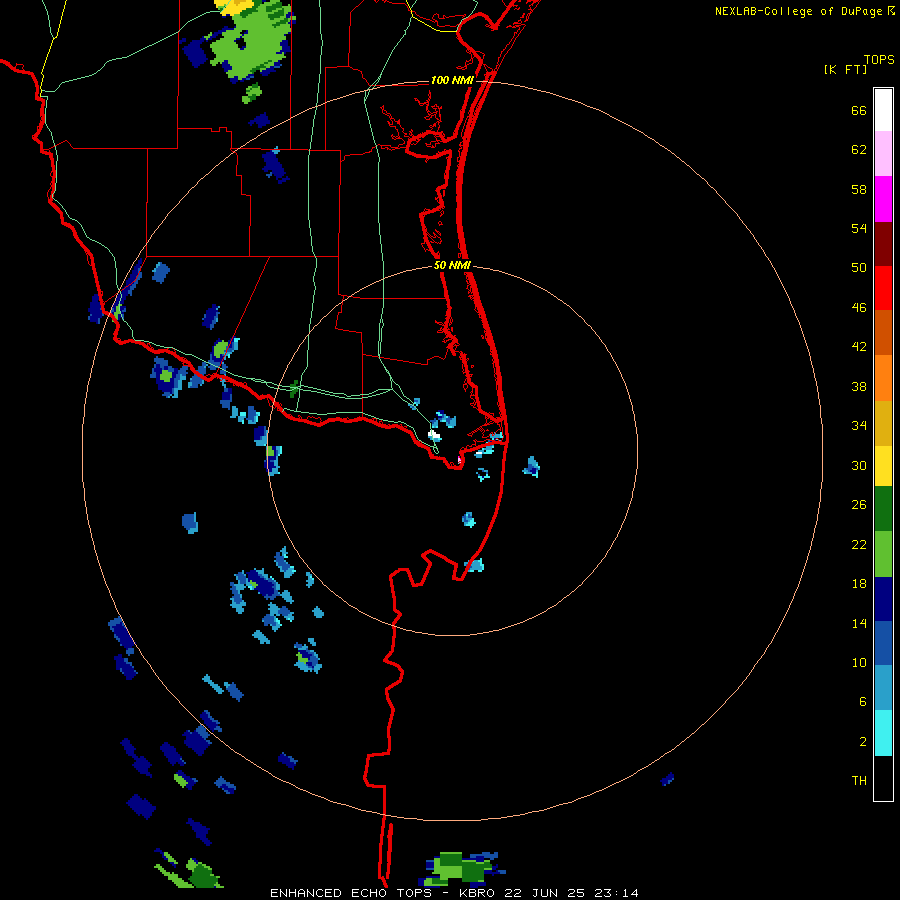Pick the bright red legend swatch

883,288
